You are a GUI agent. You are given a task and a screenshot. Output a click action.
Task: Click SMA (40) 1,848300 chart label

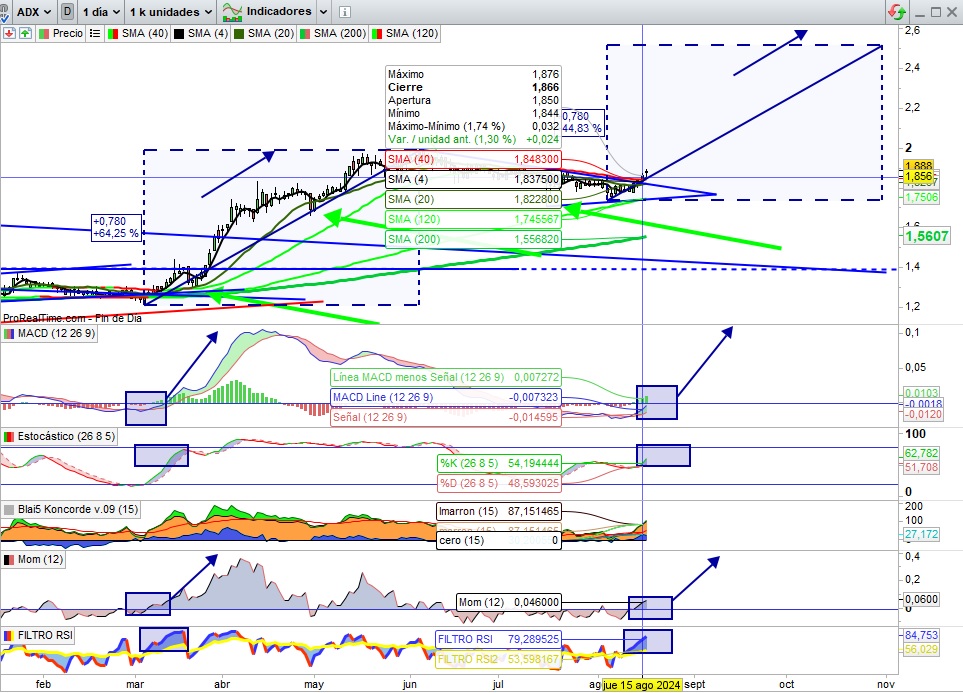tap(473, 159)
